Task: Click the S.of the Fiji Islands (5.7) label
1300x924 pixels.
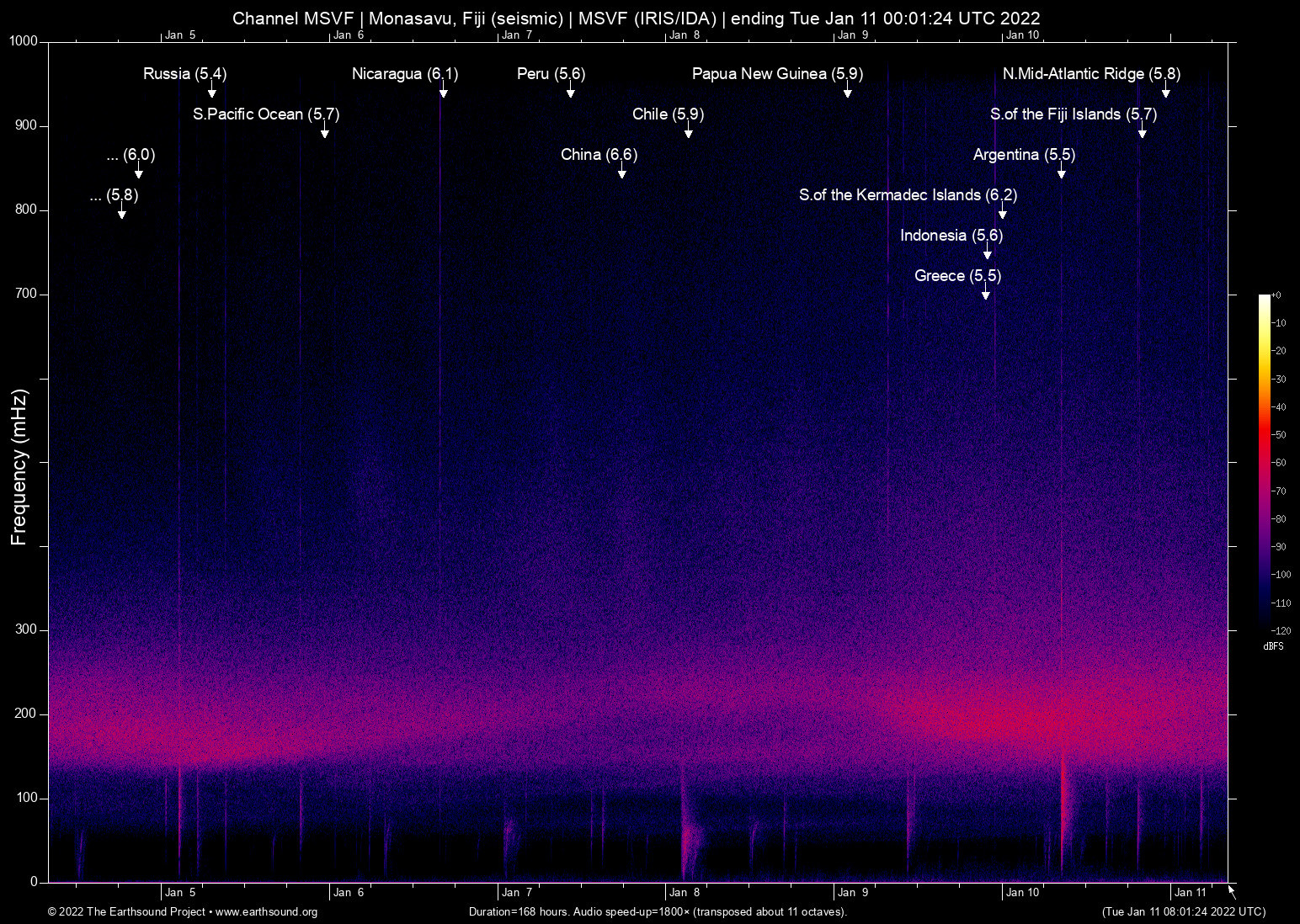Action: click(1073, 114)
